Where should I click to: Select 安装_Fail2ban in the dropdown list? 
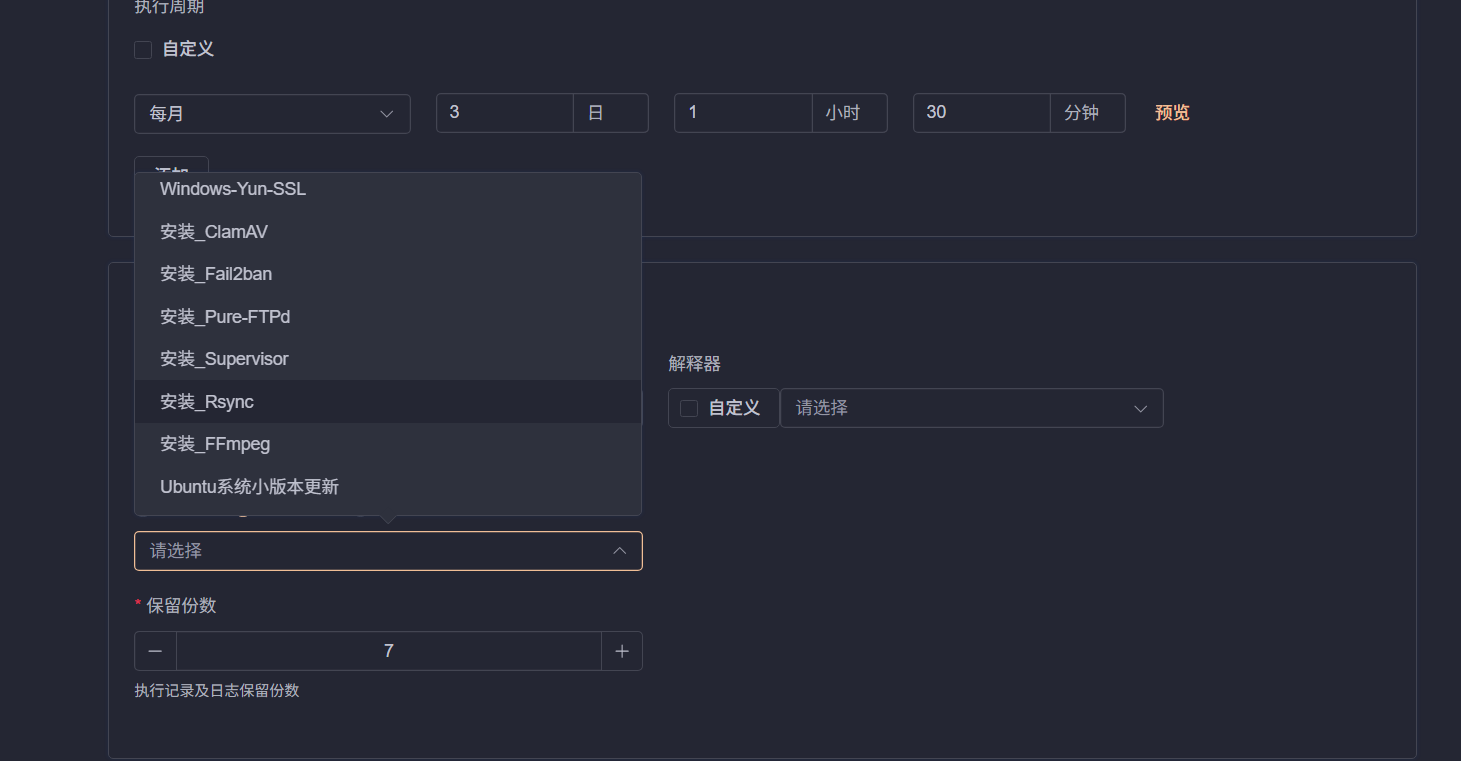pos(216,274)
